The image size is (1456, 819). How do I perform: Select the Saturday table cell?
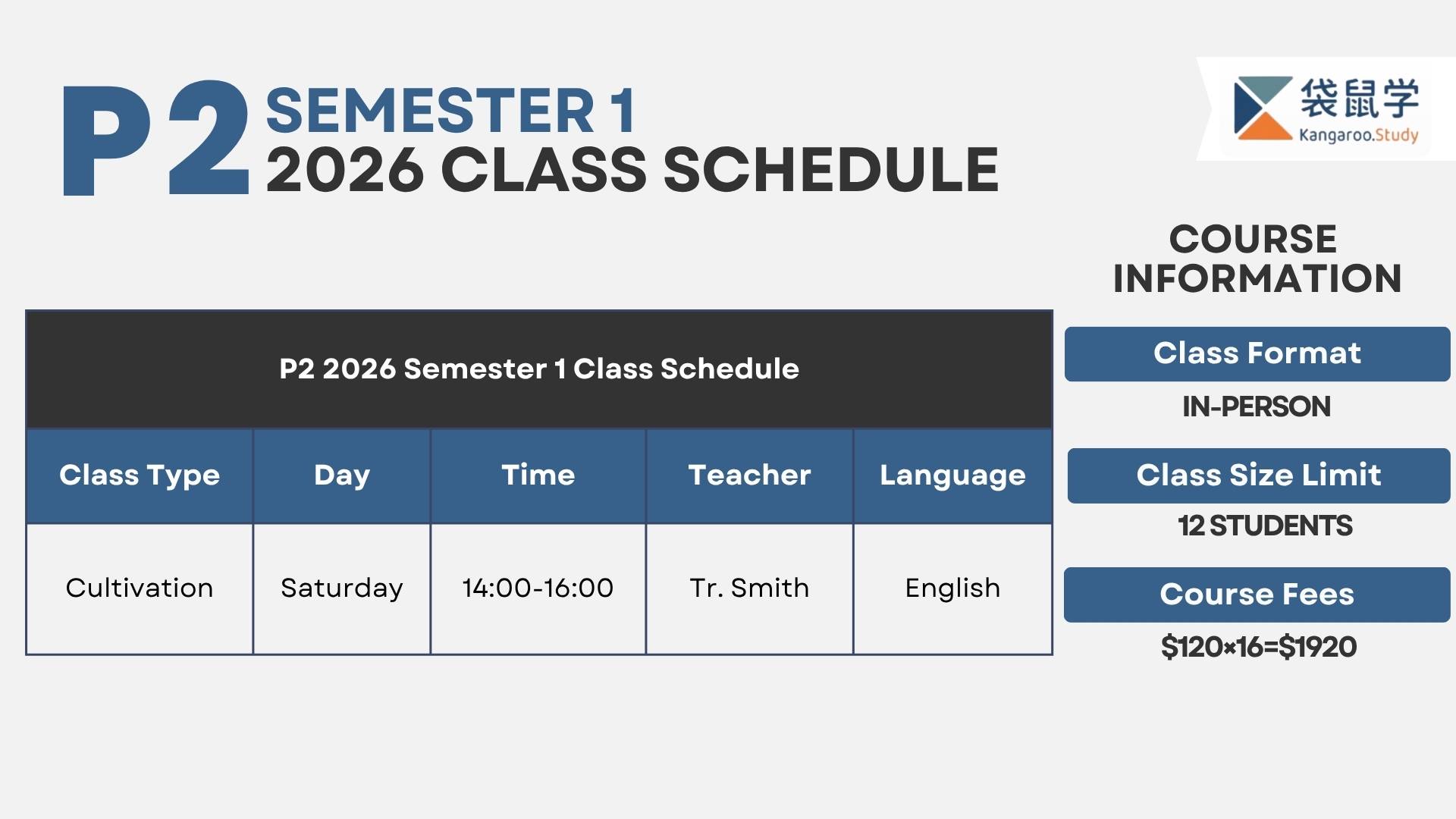point(342,588)
